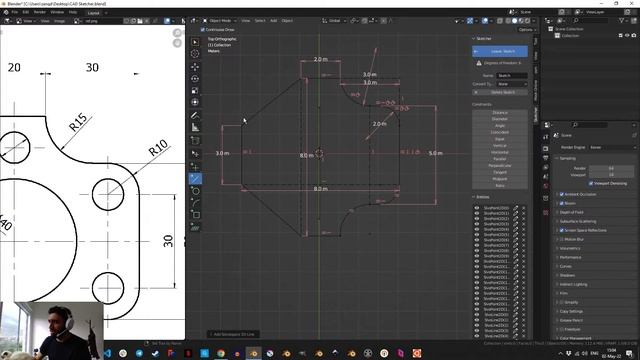Open the Convert Type dropdown set to None
This screenshot has height=360, width=640.
pos(512,84)
